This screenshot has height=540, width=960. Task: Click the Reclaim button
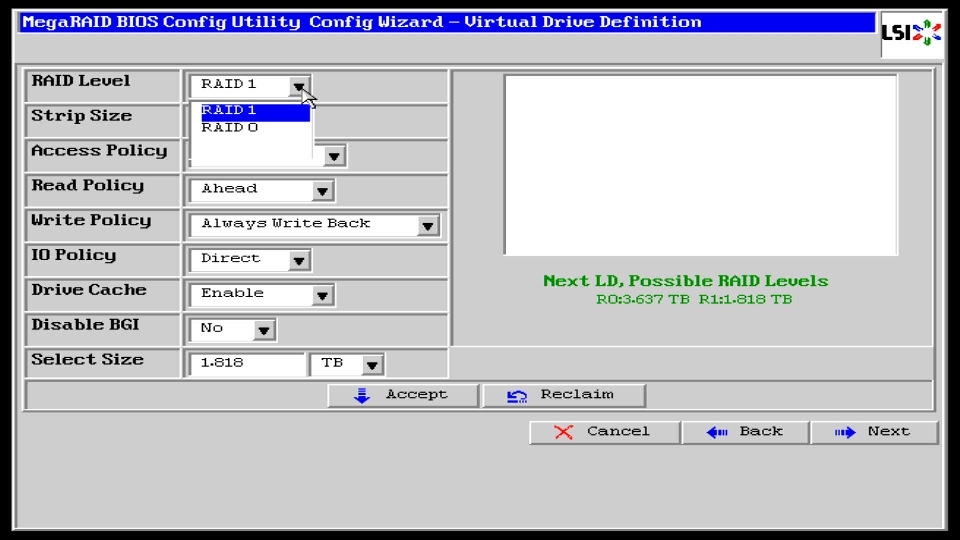[564, 396]
